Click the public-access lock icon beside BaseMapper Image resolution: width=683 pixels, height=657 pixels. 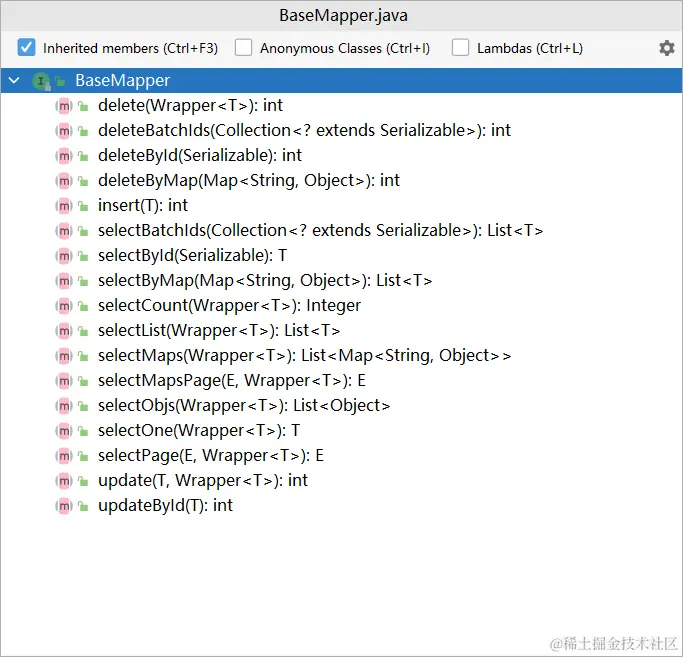click(60, 81)
